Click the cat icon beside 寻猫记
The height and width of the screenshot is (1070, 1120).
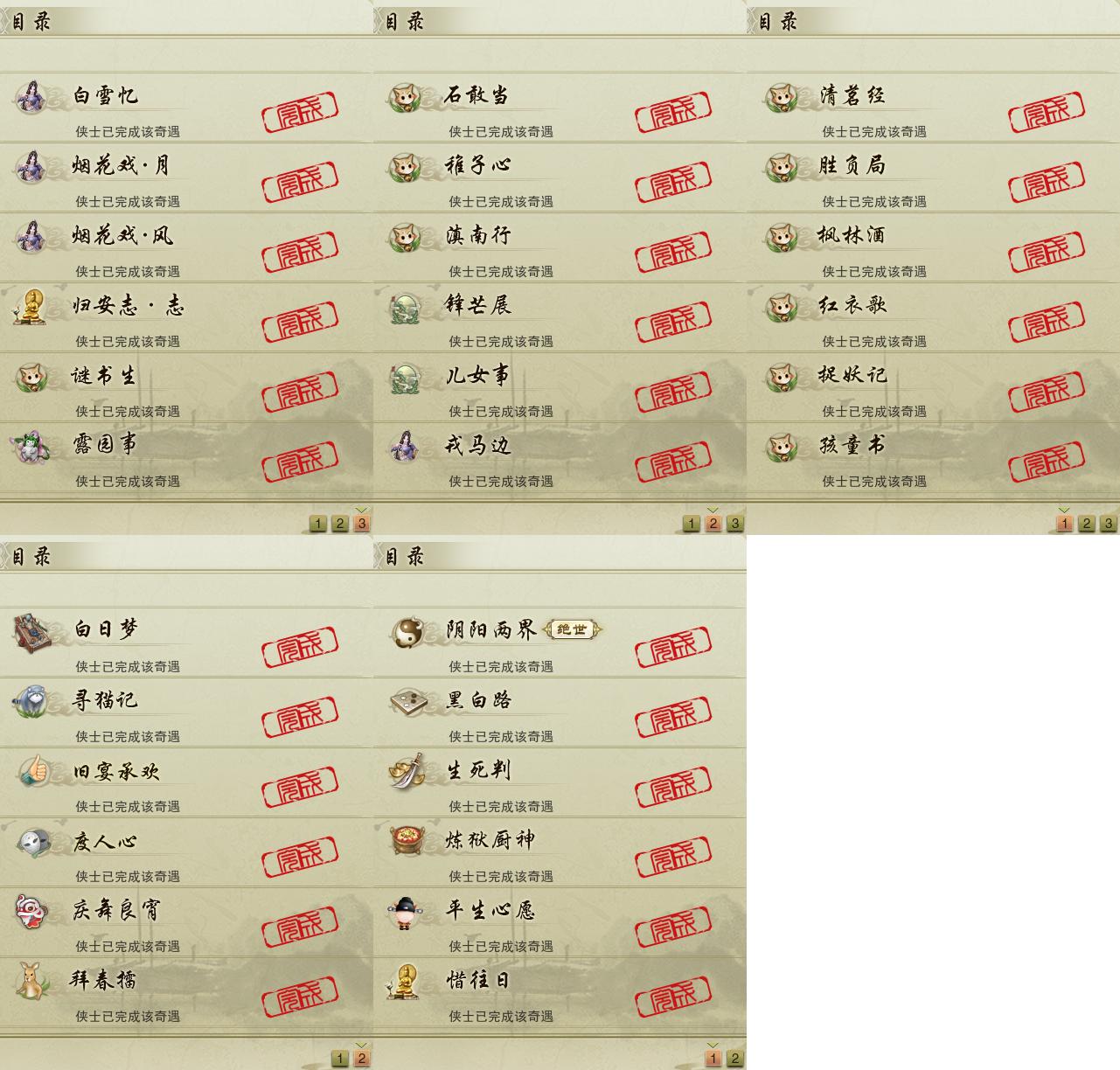point(33,701)
